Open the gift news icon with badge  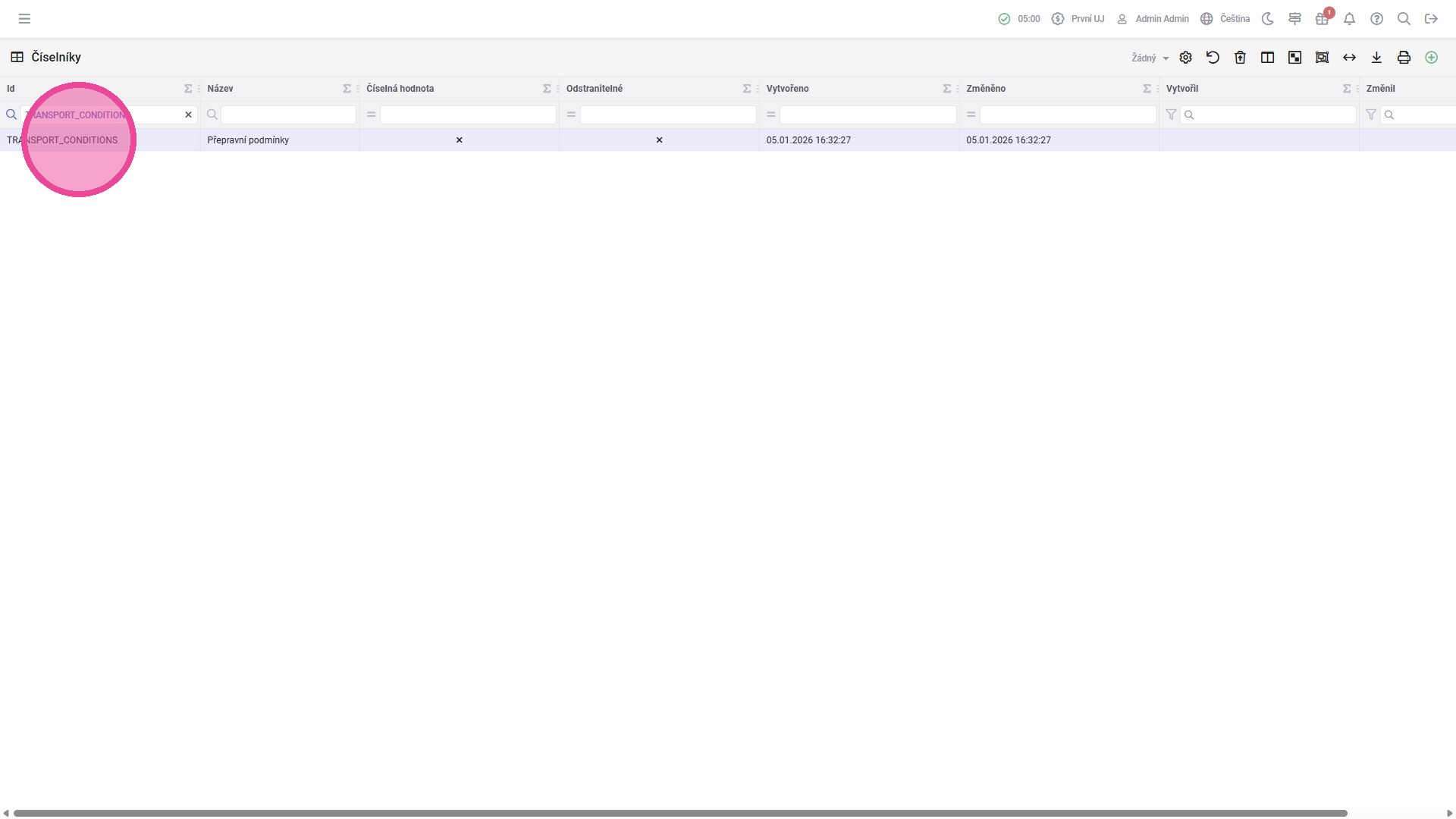[1322, 19]
